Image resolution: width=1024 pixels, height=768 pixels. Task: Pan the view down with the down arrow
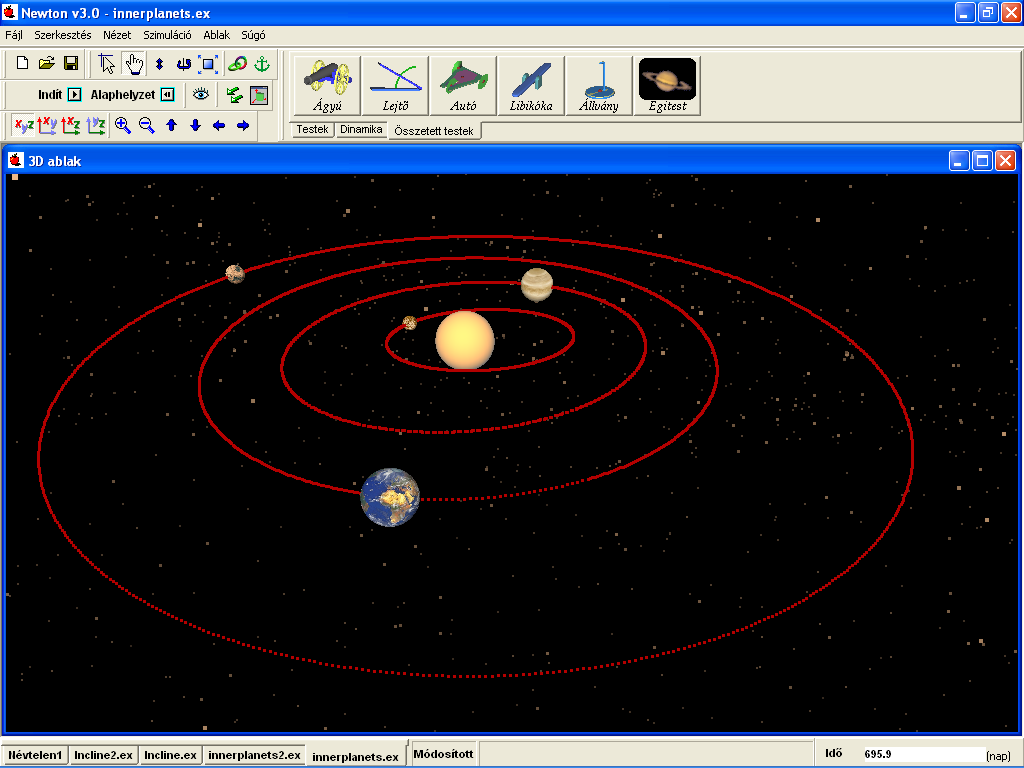[x=195, y=125]
